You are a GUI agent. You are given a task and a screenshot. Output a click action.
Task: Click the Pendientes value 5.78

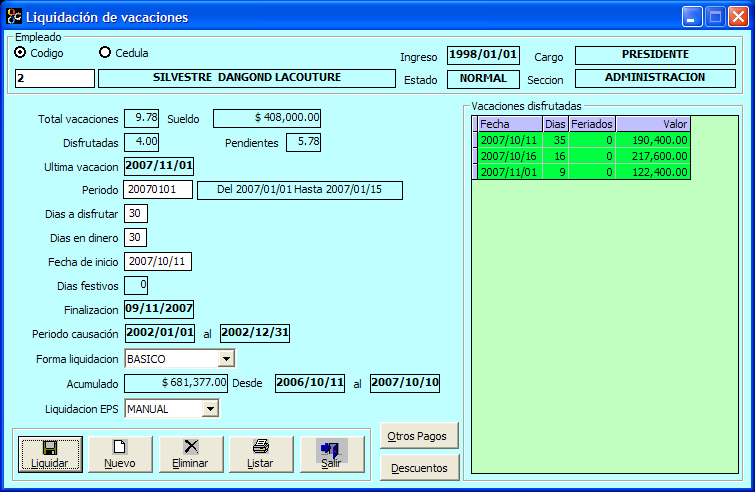click(303, 142)
